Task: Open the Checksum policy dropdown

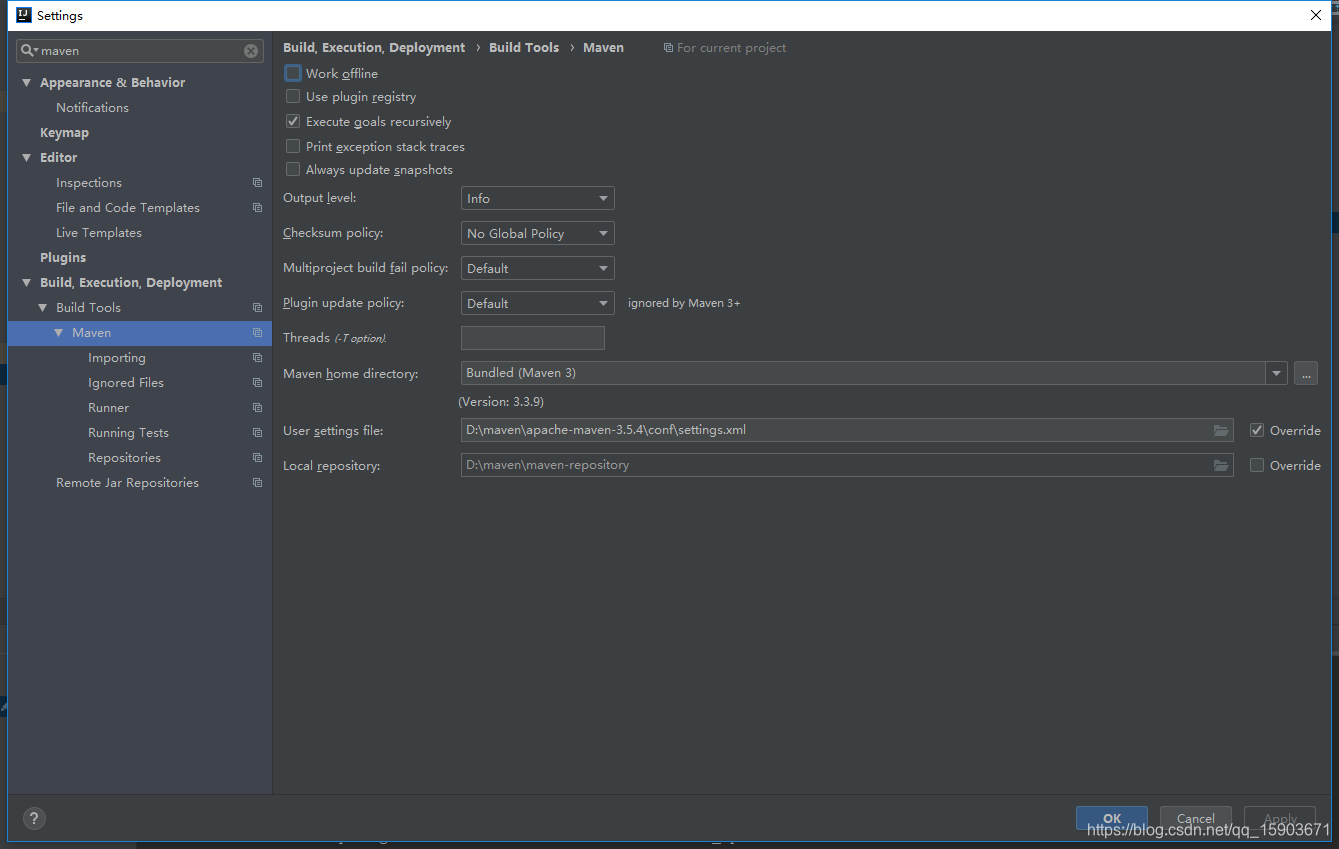Action: [538, 233]
